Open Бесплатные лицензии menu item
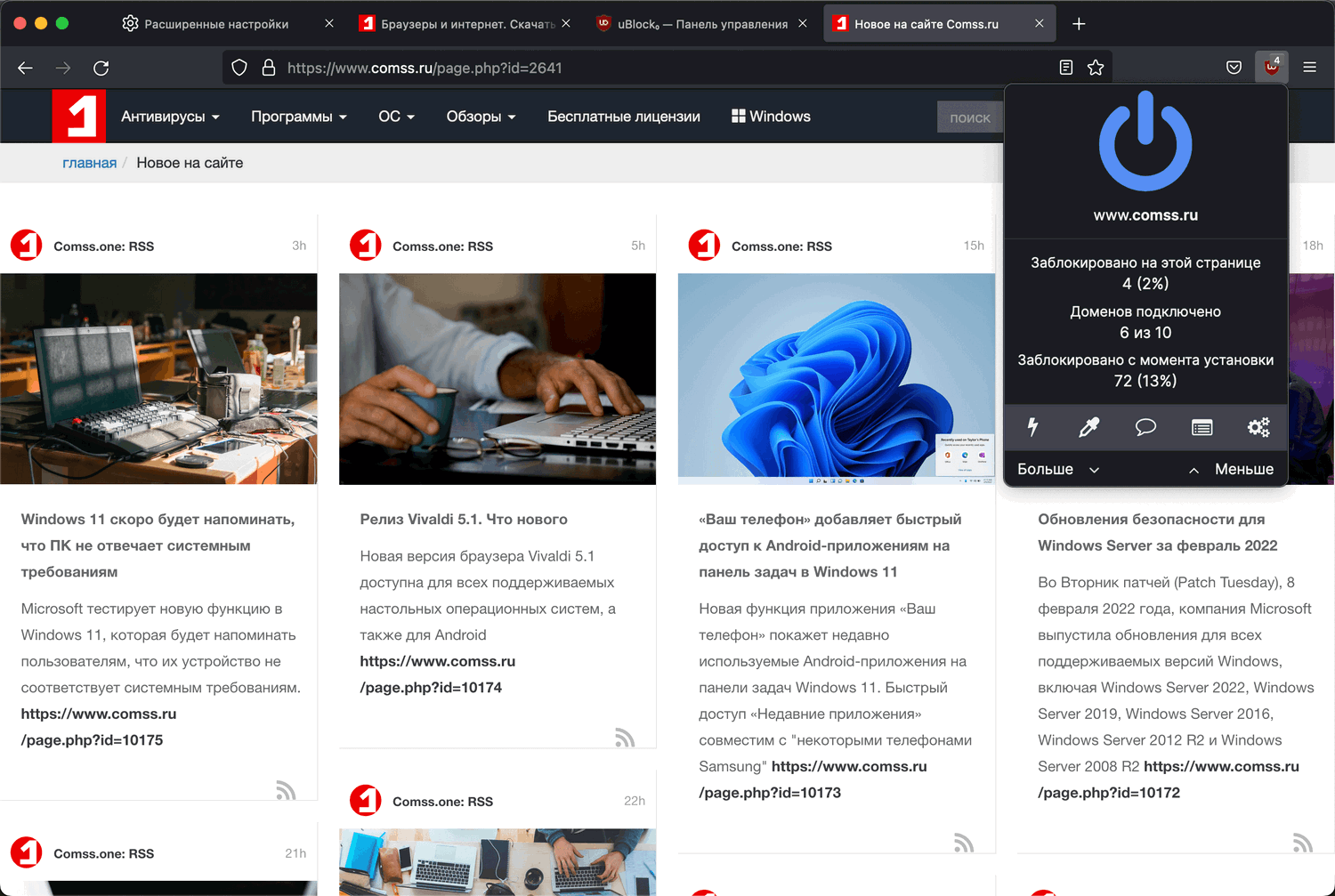1335x896 pixels. click(x=624, y=117)
